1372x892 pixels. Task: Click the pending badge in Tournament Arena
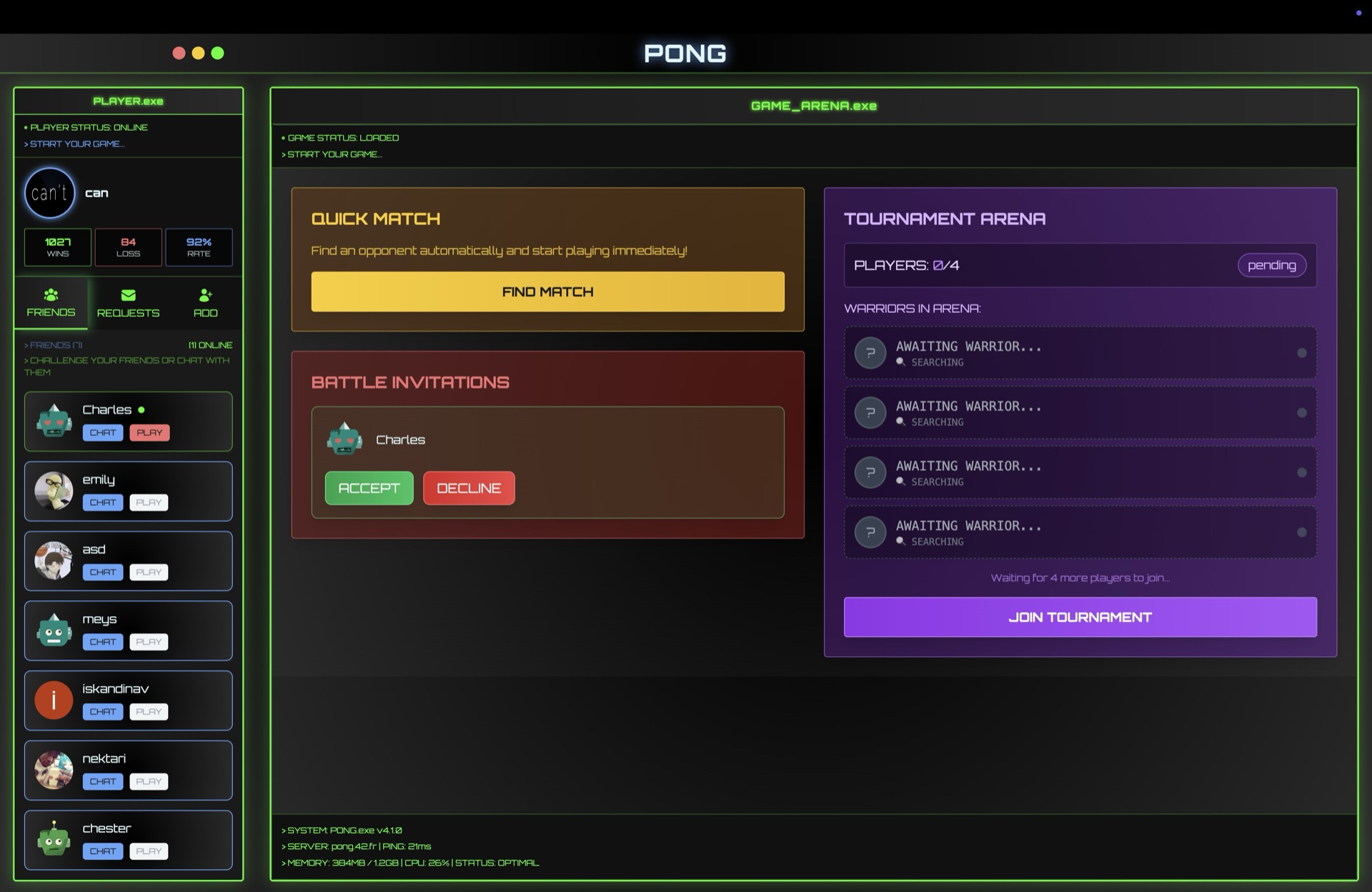click(1272, 265)
